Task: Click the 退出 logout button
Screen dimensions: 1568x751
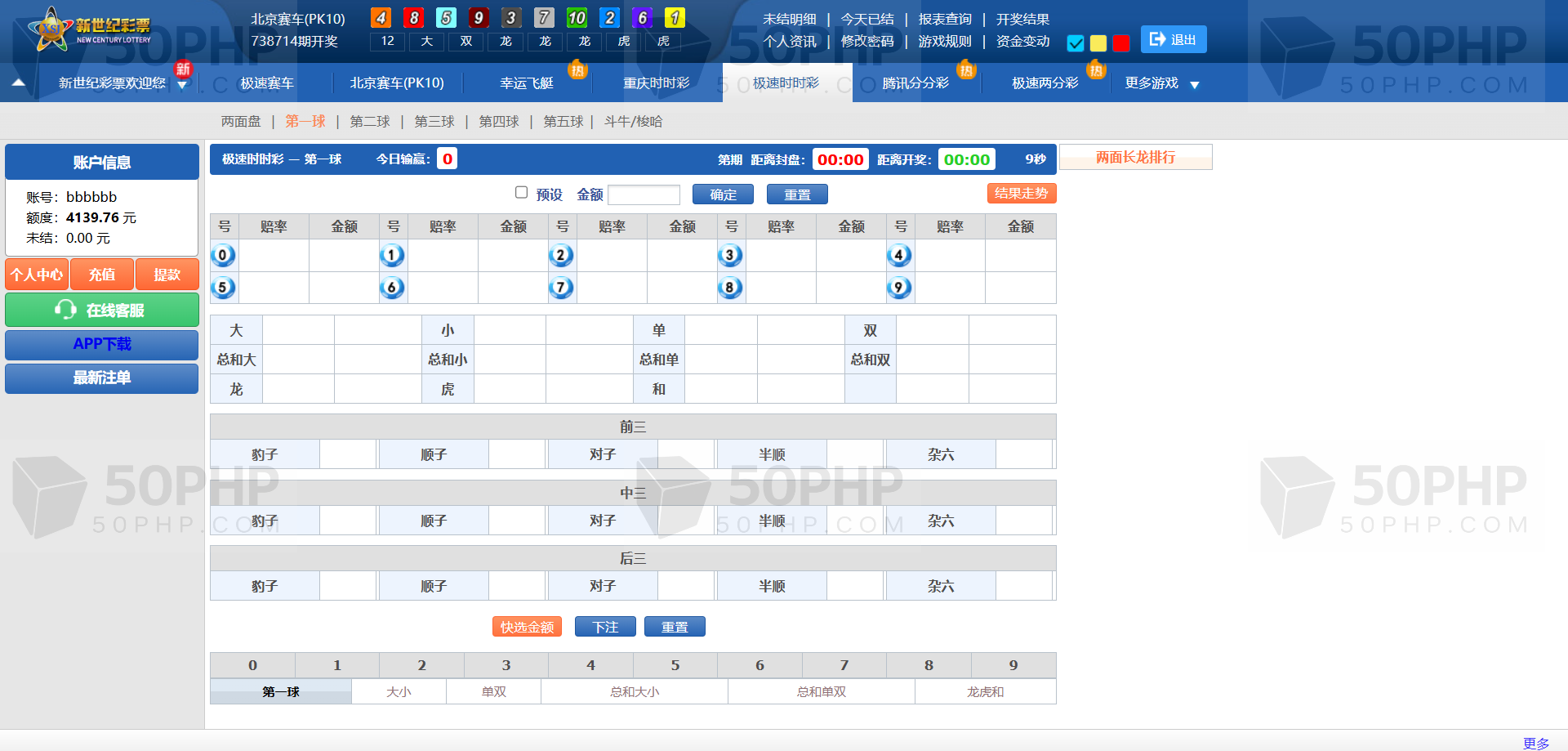Action: tap(1173, 39)
